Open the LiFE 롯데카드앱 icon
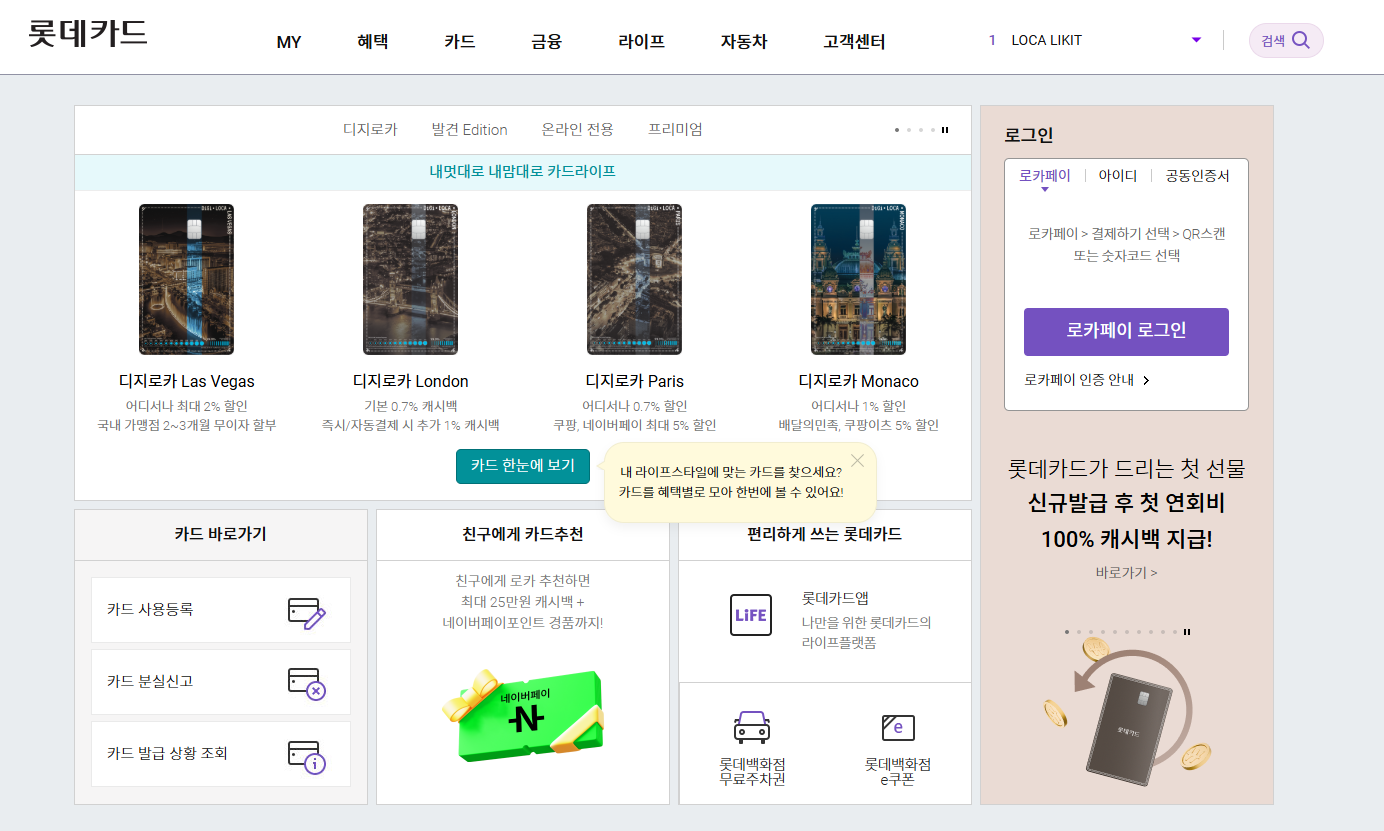 (x=751, y=615)
